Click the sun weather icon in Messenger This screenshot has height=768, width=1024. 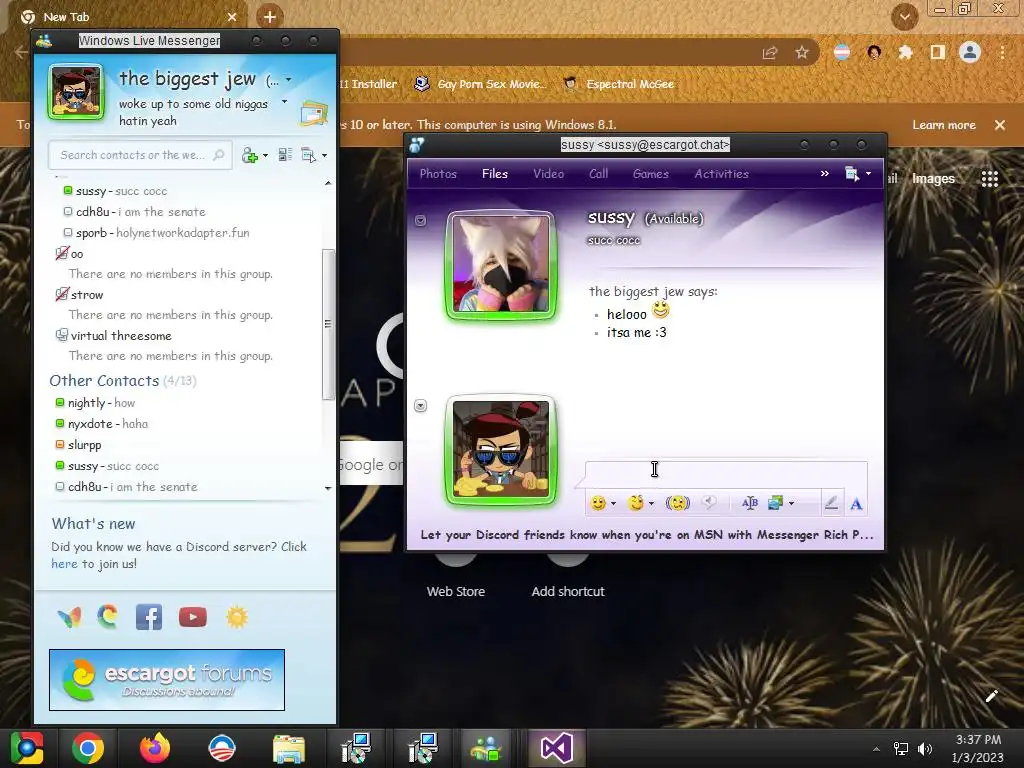tap(237, 617)
